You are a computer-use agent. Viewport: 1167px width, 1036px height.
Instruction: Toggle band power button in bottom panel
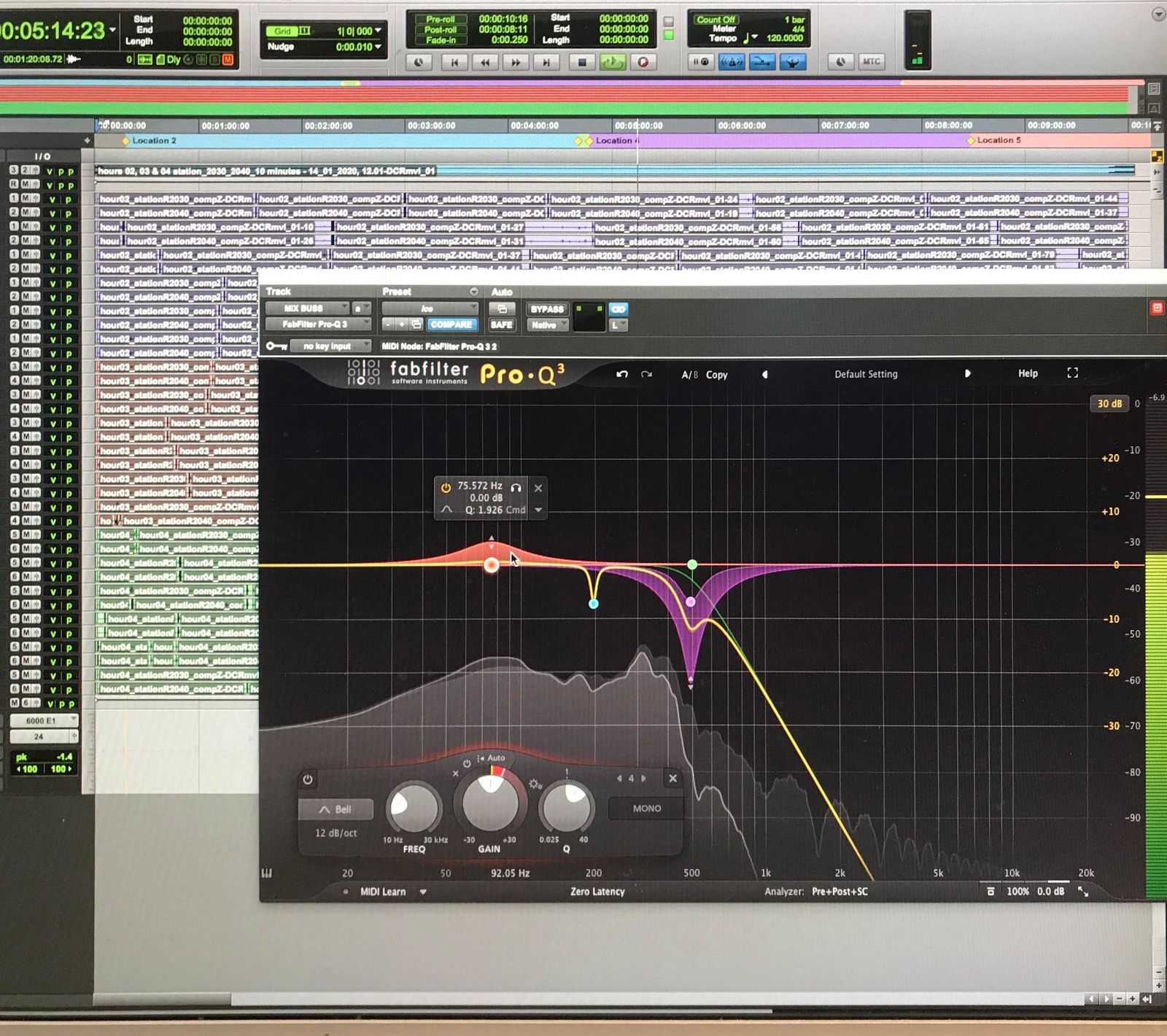pos(308,779)
